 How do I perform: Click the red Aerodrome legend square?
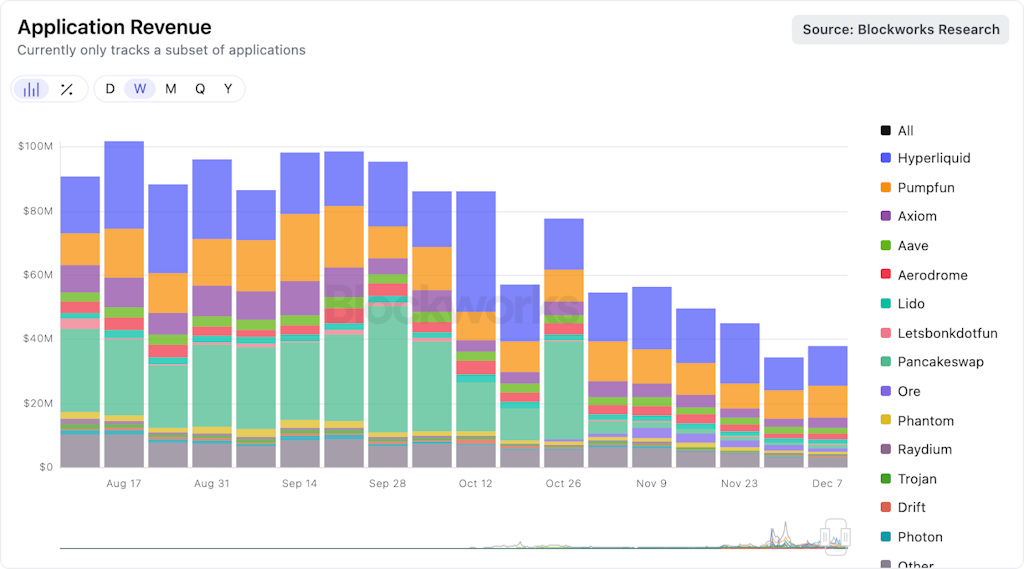pos(886,275)
